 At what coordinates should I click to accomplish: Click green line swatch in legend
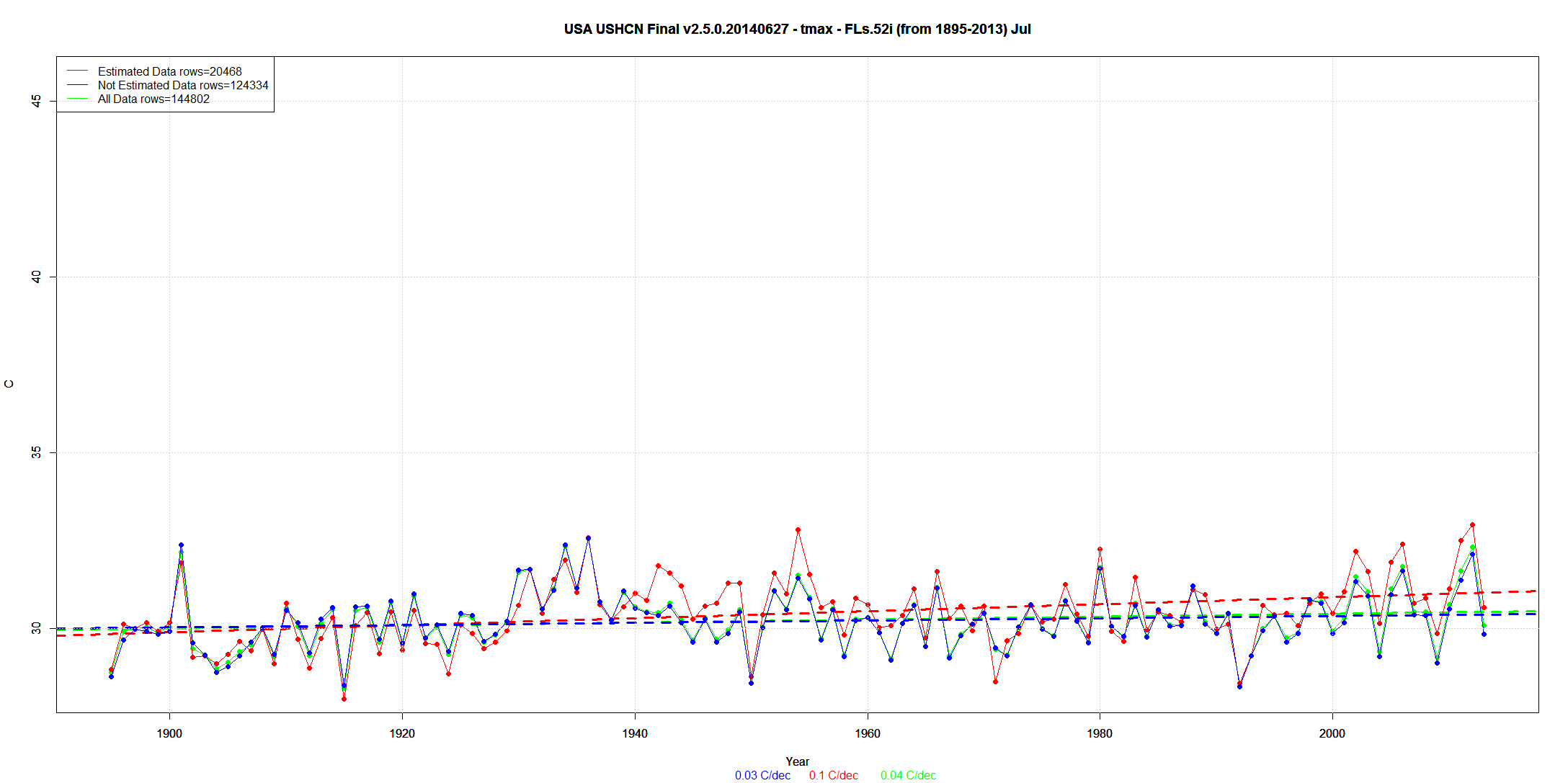[77, 99]
